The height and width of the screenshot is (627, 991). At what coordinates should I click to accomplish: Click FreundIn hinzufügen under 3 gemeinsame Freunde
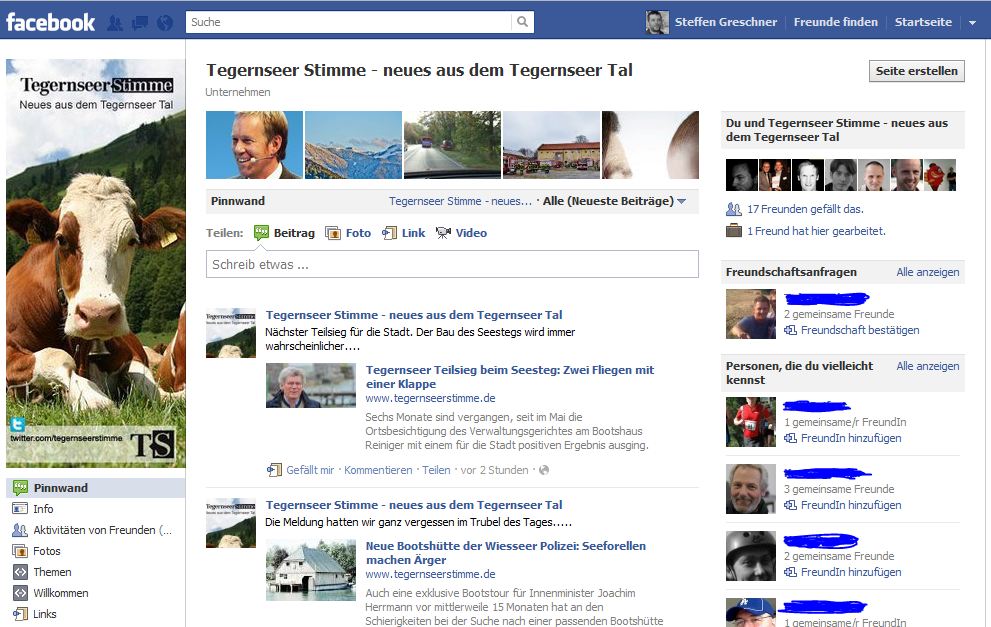[x=851, y=505]
